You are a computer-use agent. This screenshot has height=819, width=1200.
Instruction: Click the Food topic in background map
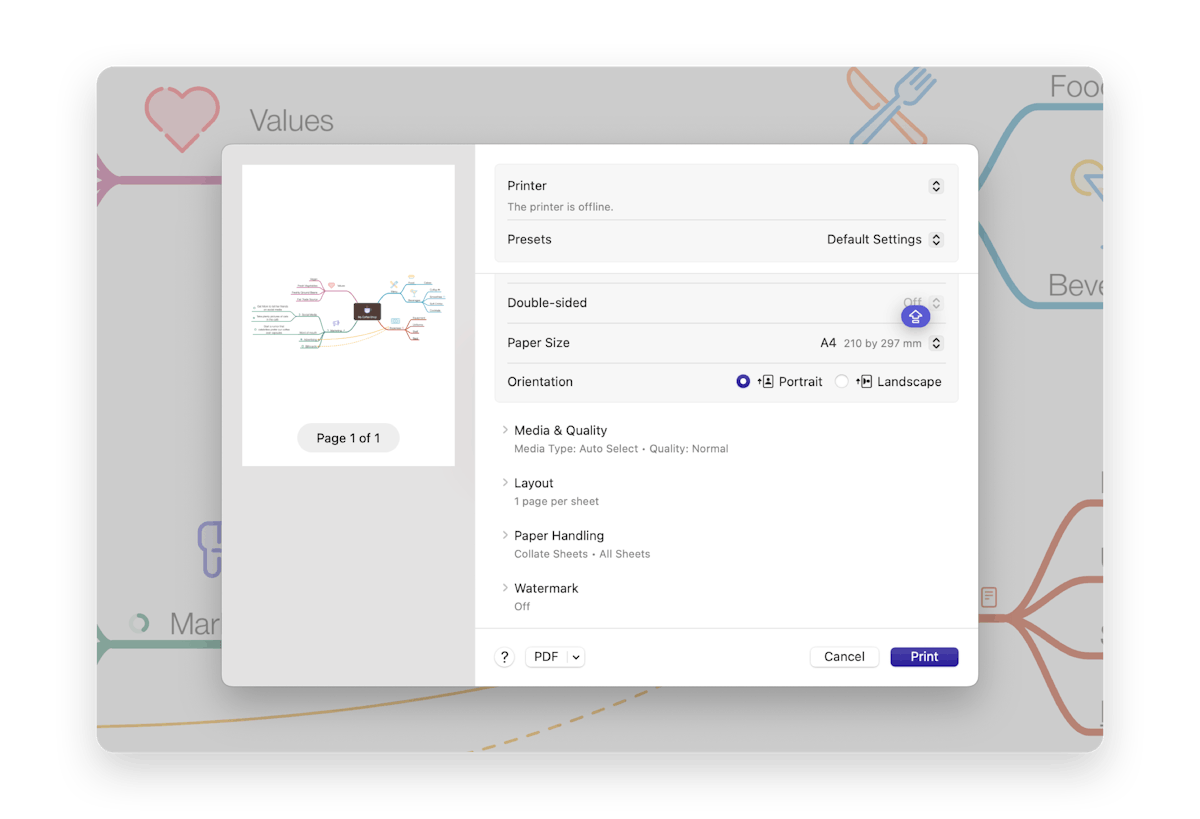(1076, 87)
